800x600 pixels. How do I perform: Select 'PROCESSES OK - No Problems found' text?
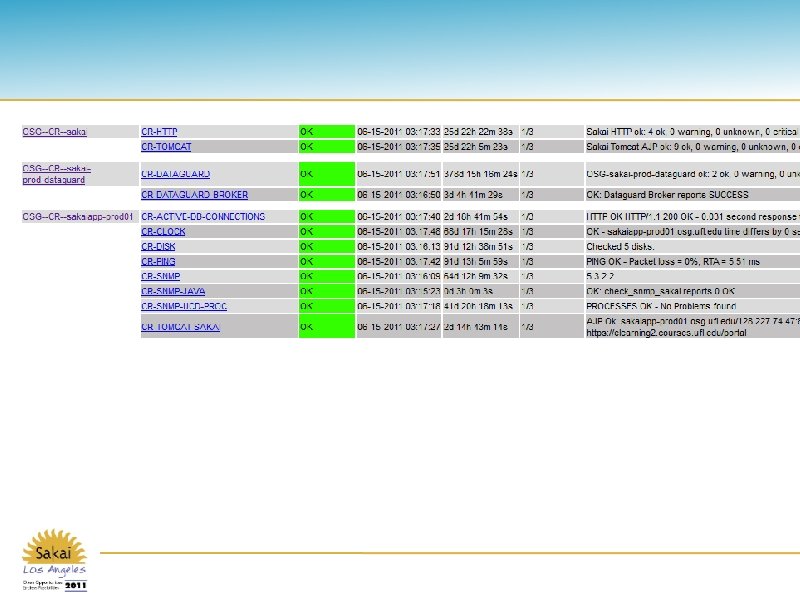click(661, 306)
